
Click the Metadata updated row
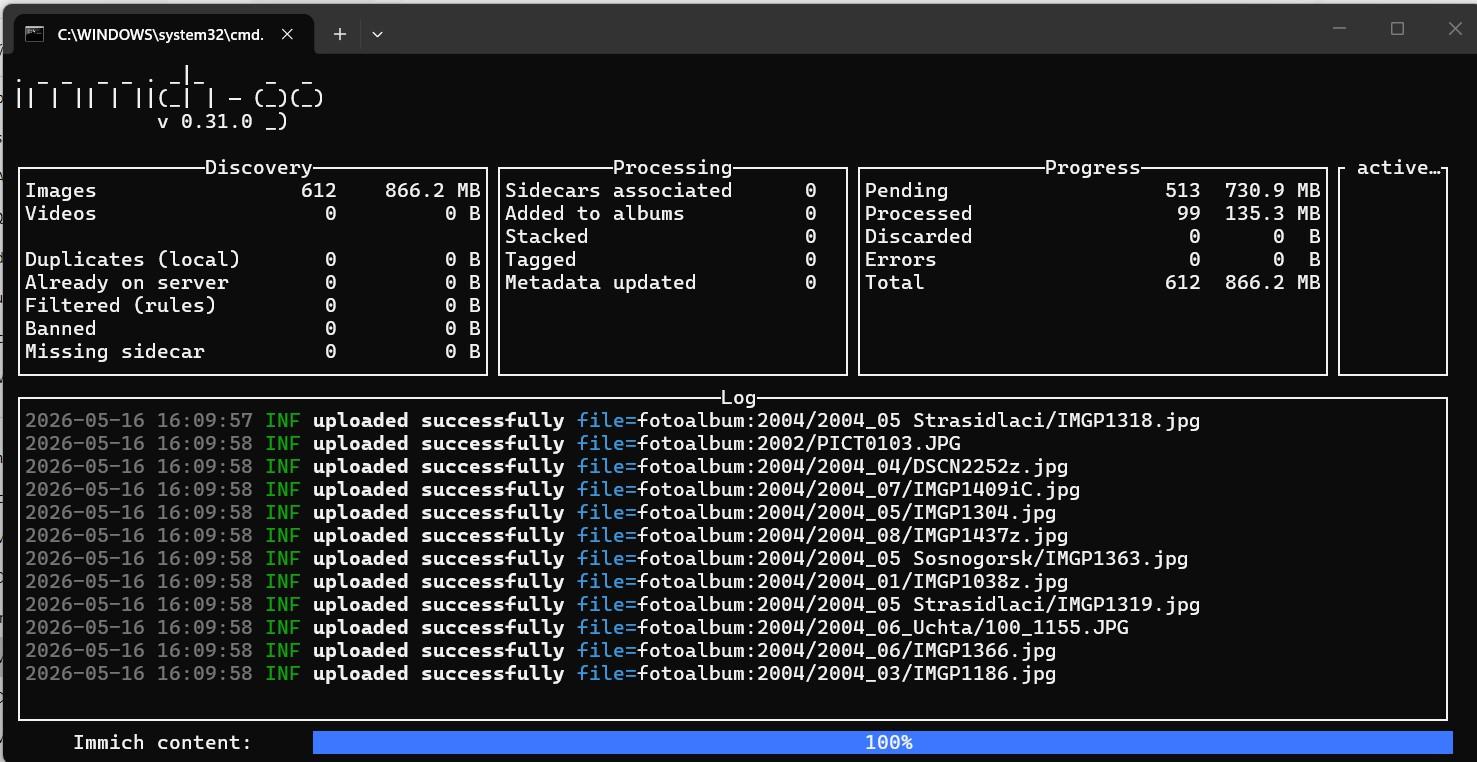coord(661,282)
